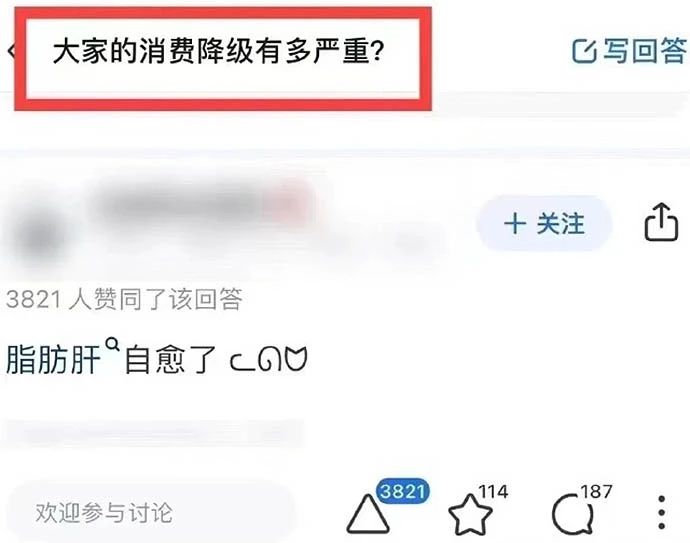Upvote the answer with the triangle icon
Viewport: 690px width, 543px height.
click(x=368, y=514)
